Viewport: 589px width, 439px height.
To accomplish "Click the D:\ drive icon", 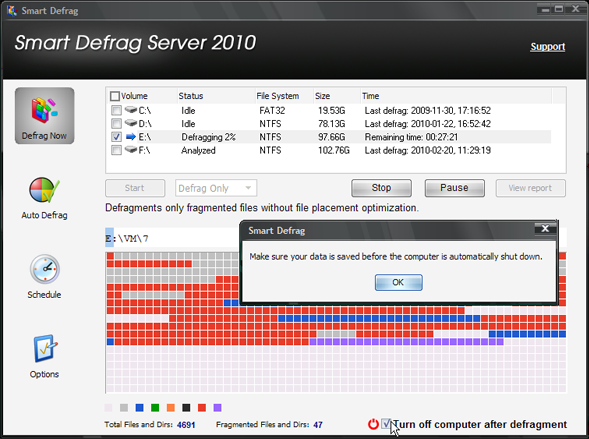I will (131, 123).
